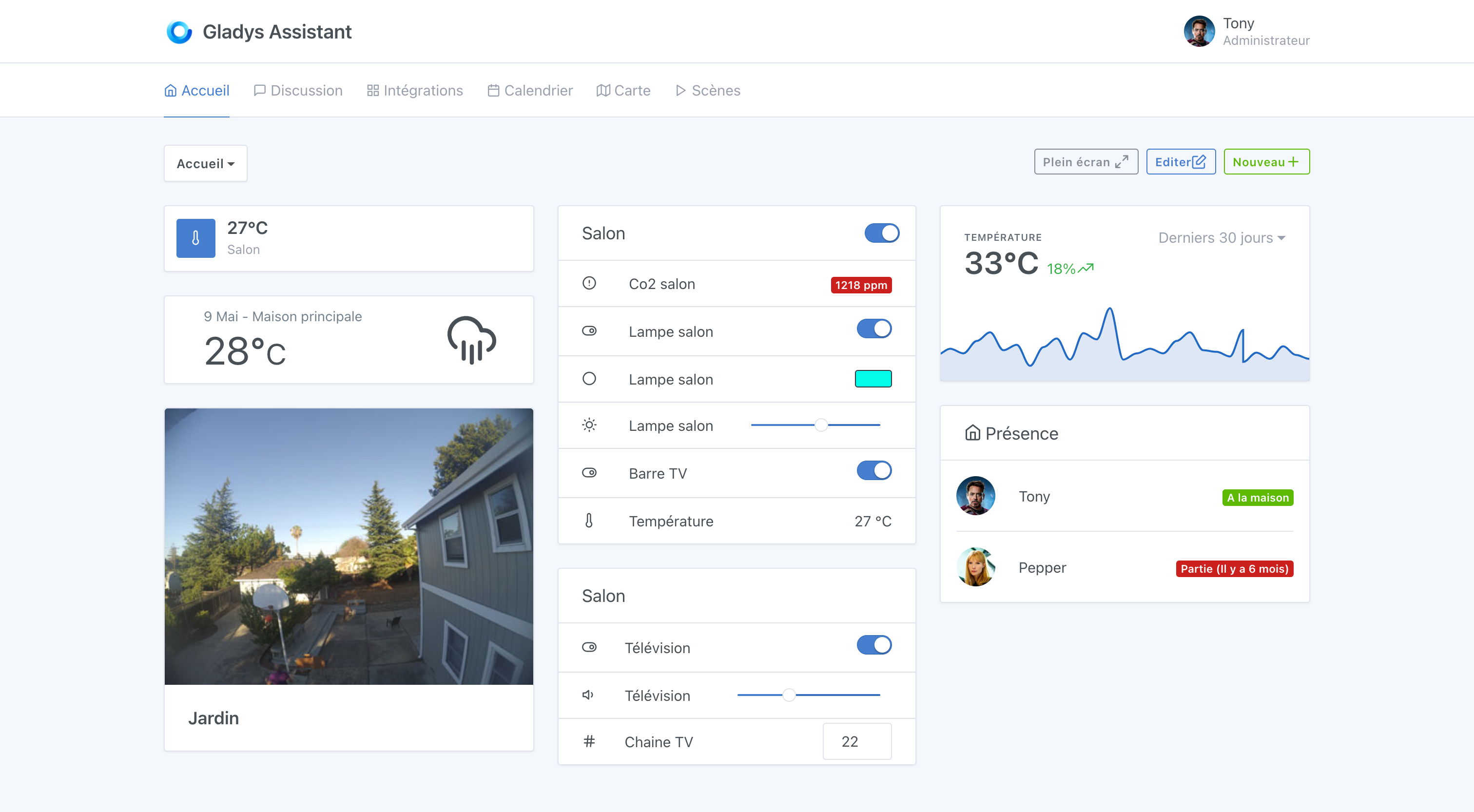Open the Calendrier tab

[x=530, y=91]
